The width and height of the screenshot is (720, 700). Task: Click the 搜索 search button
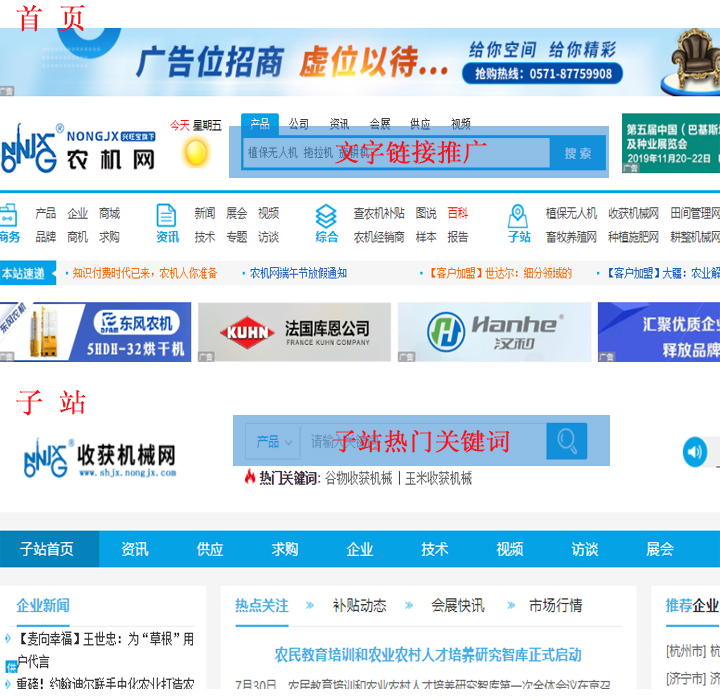click(x=577, y=153)
